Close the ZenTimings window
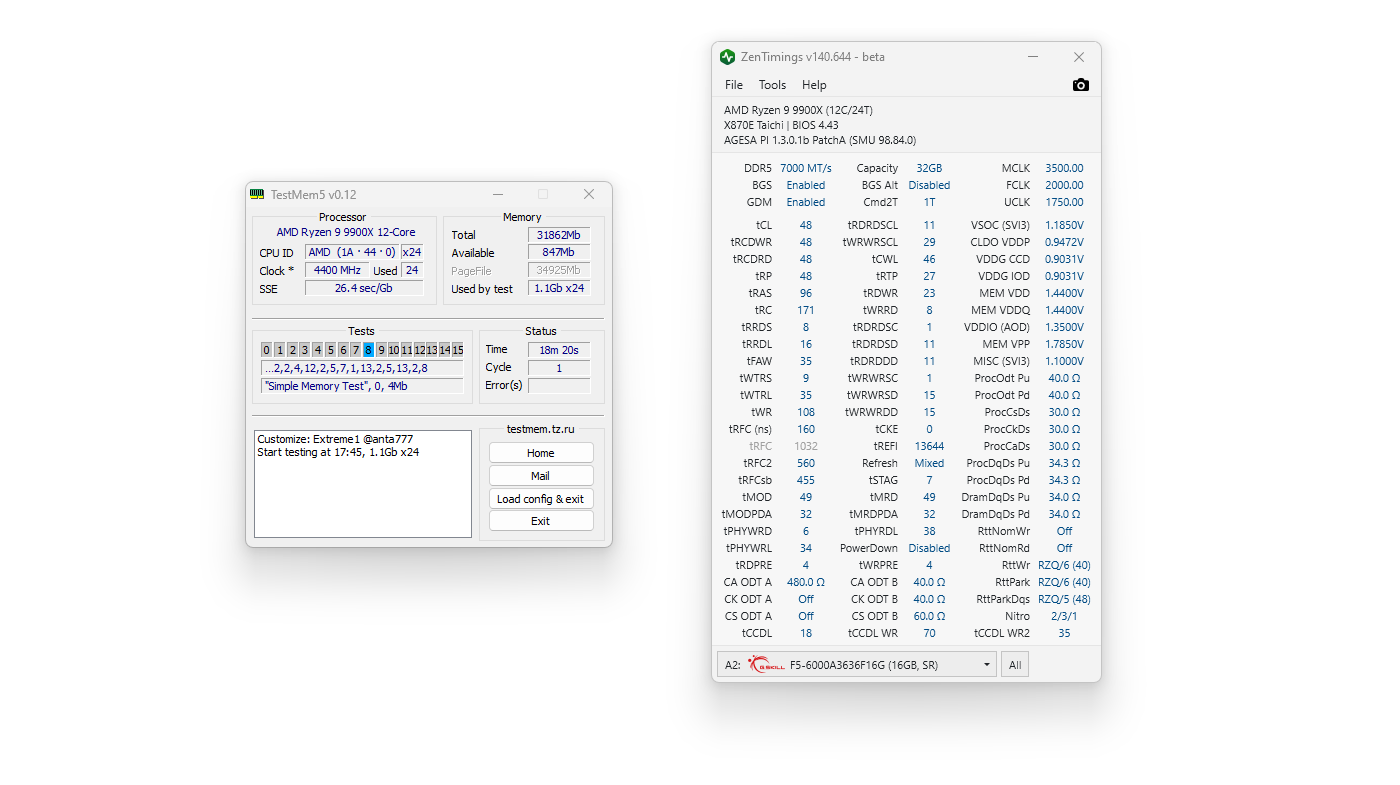The width and height of the screenshot is (1400, 785). click(x=1078, y=57)
